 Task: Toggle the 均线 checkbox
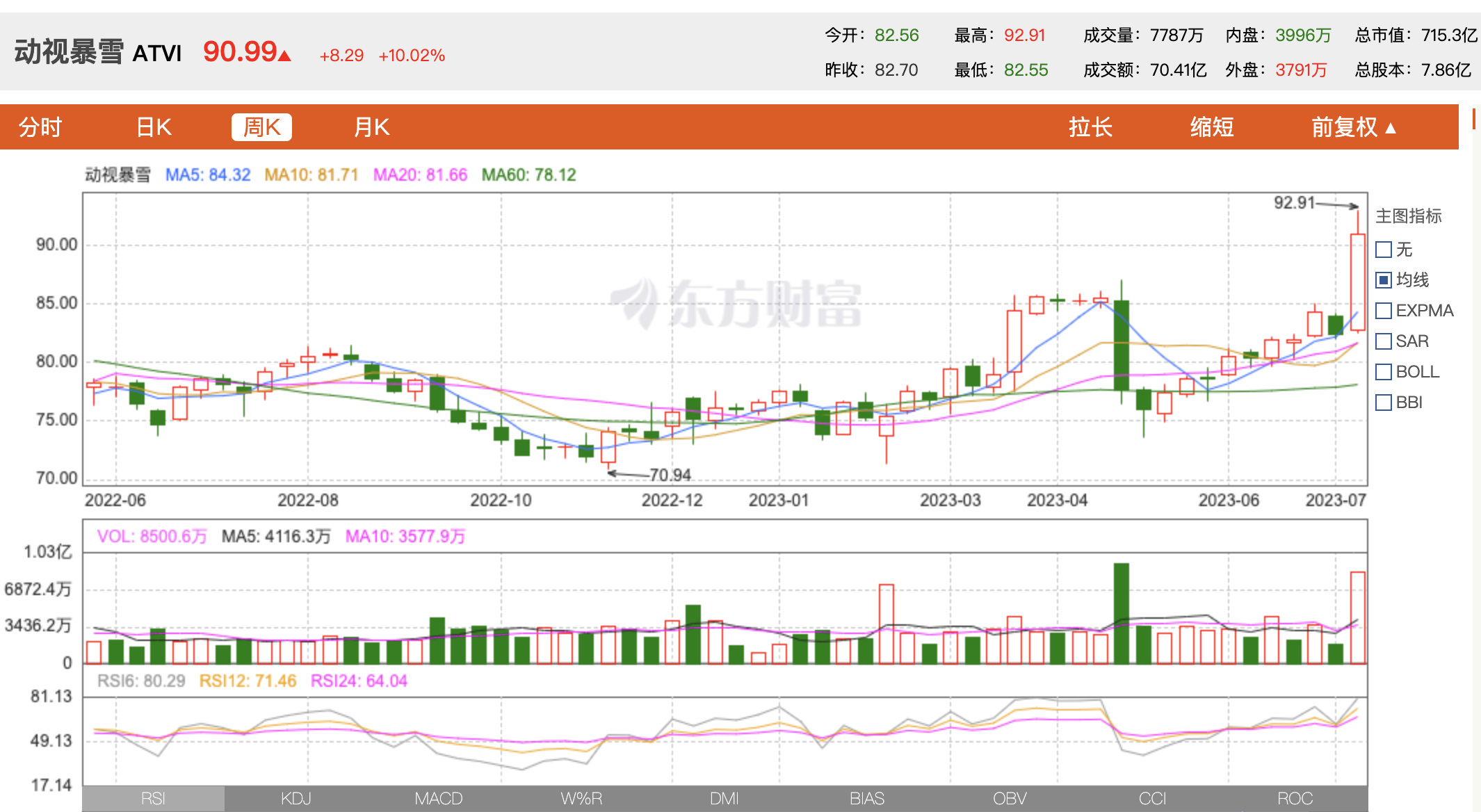click(1384, 280)
